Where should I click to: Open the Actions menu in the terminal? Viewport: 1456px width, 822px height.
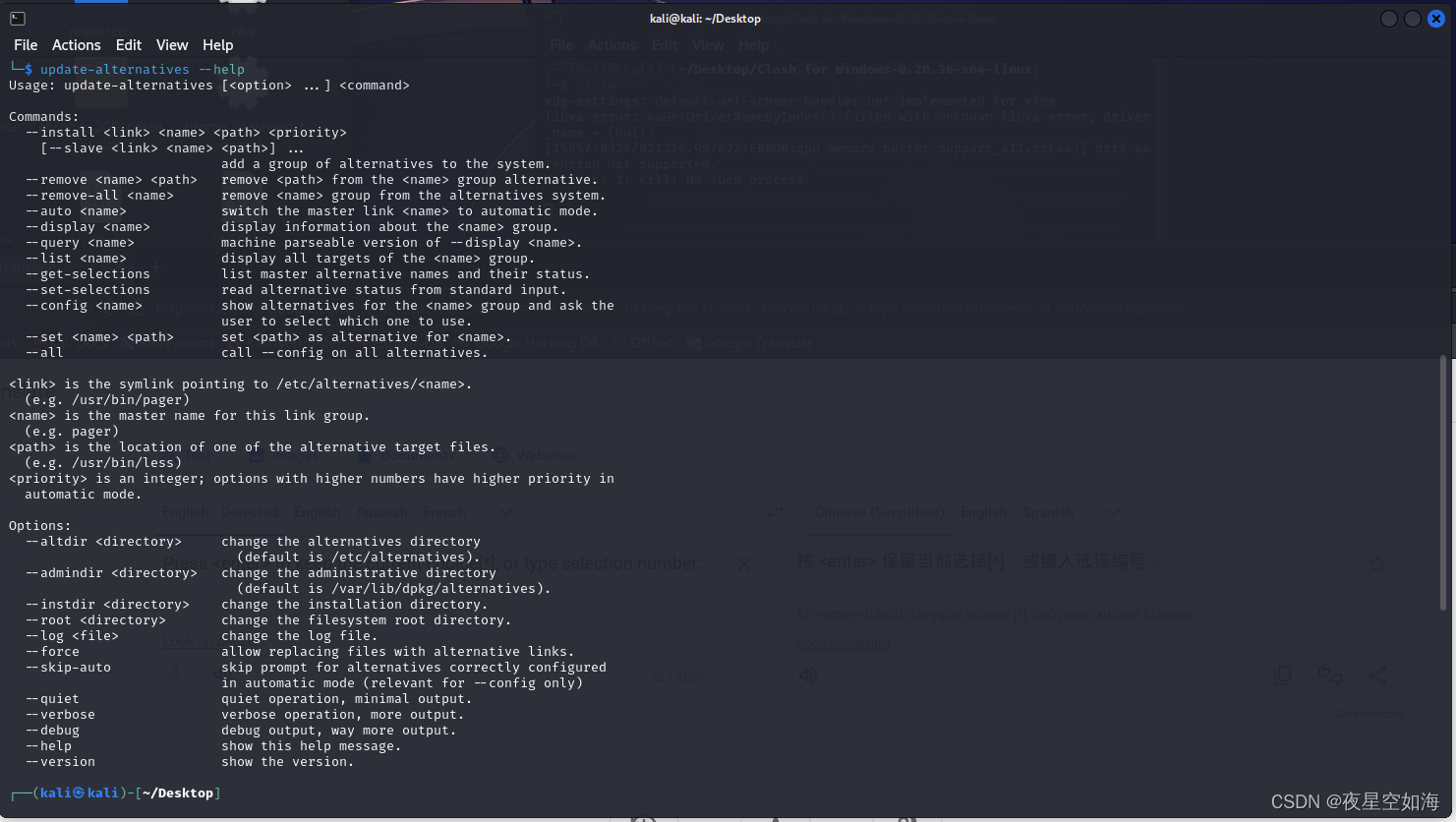click(76, 44)
